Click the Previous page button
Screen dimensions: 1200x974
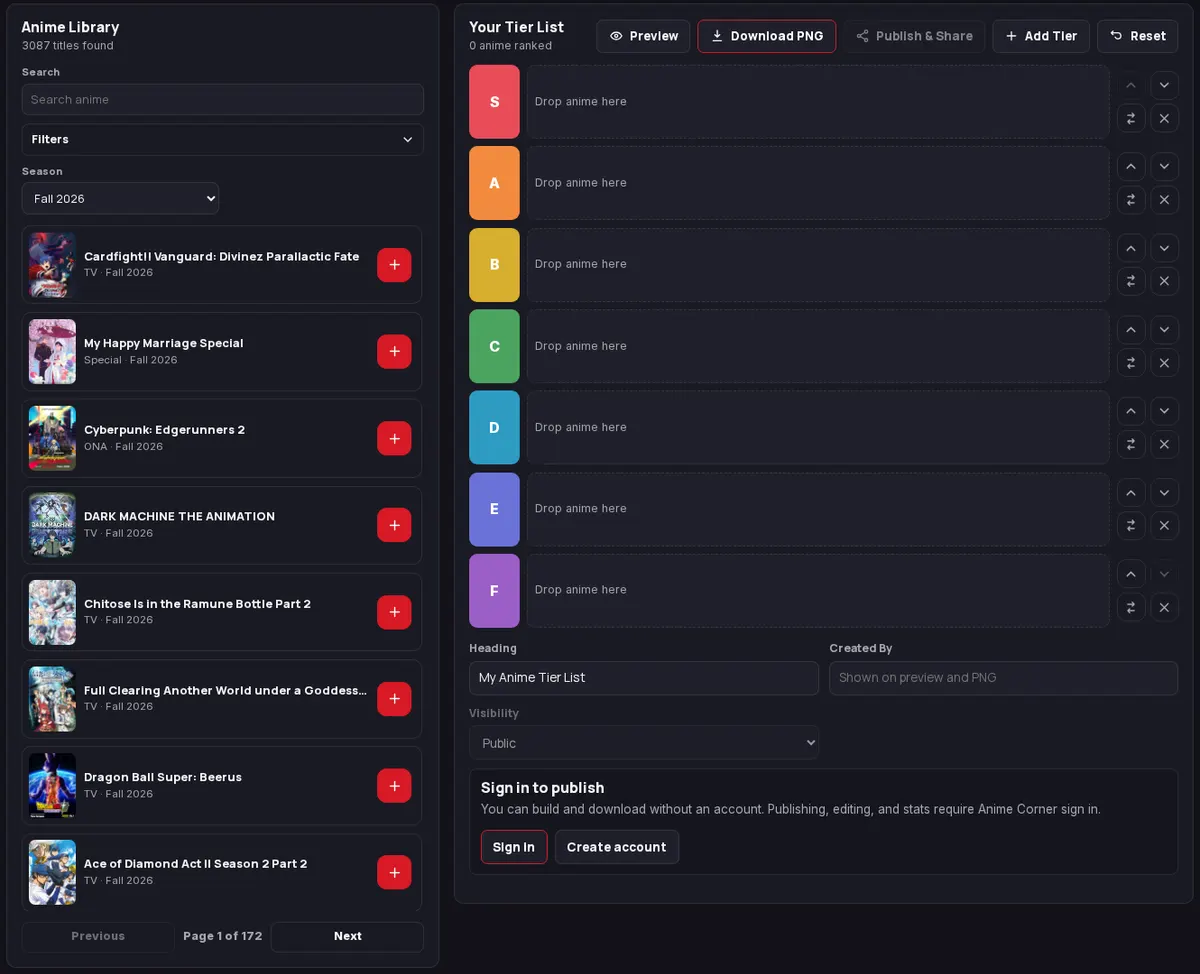pos(98,936)
